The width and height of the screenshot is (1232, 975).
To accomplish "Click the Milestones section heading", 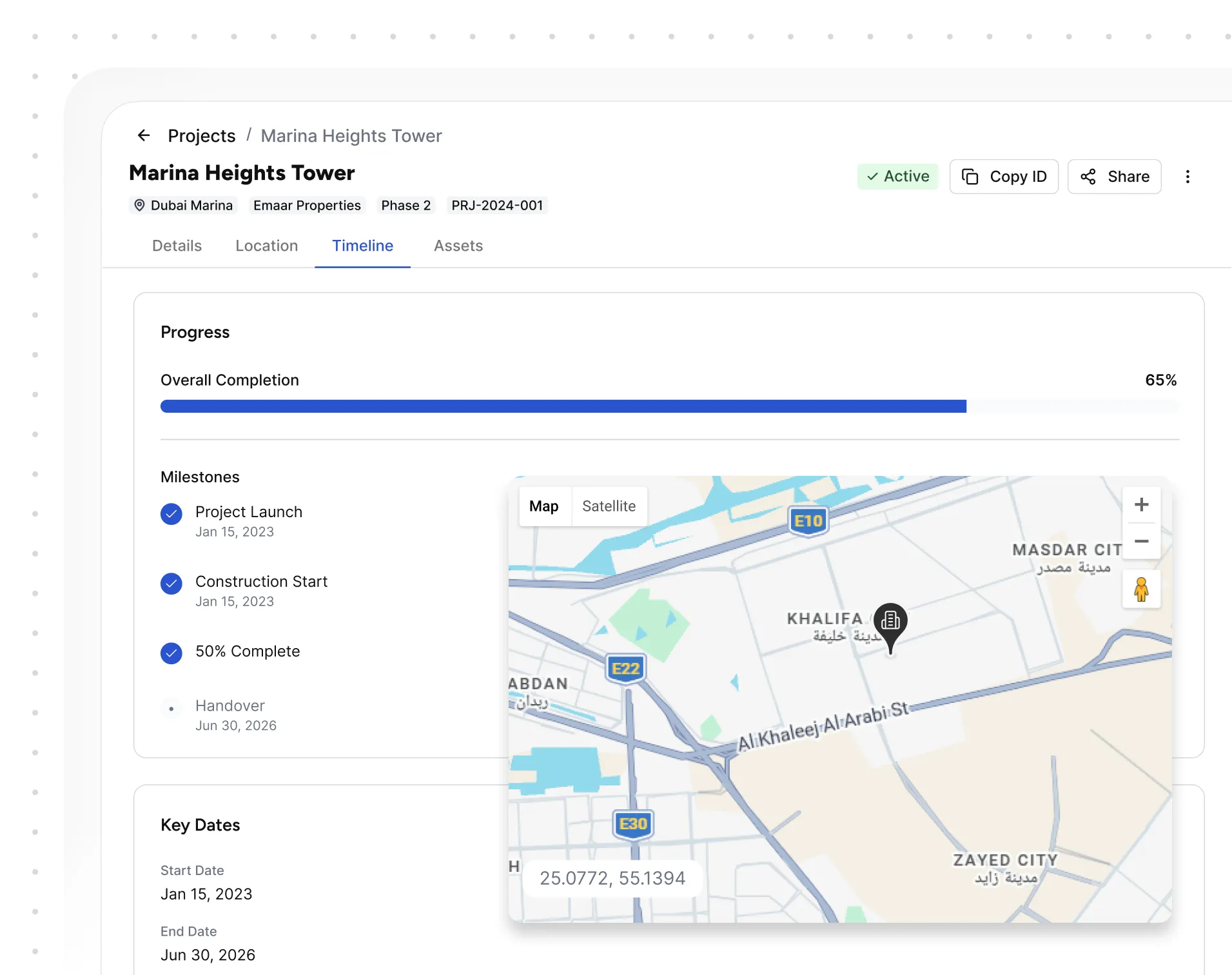I will tap(200, 477).
